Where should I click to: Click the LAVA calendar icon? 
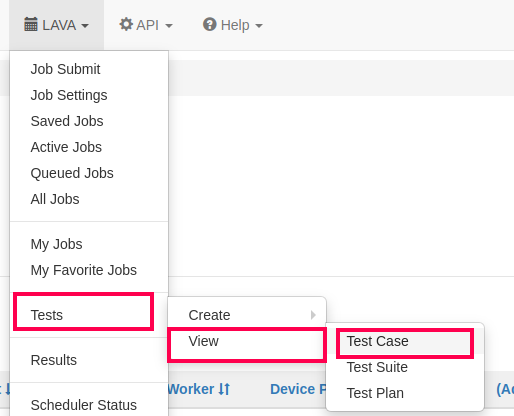31,25
